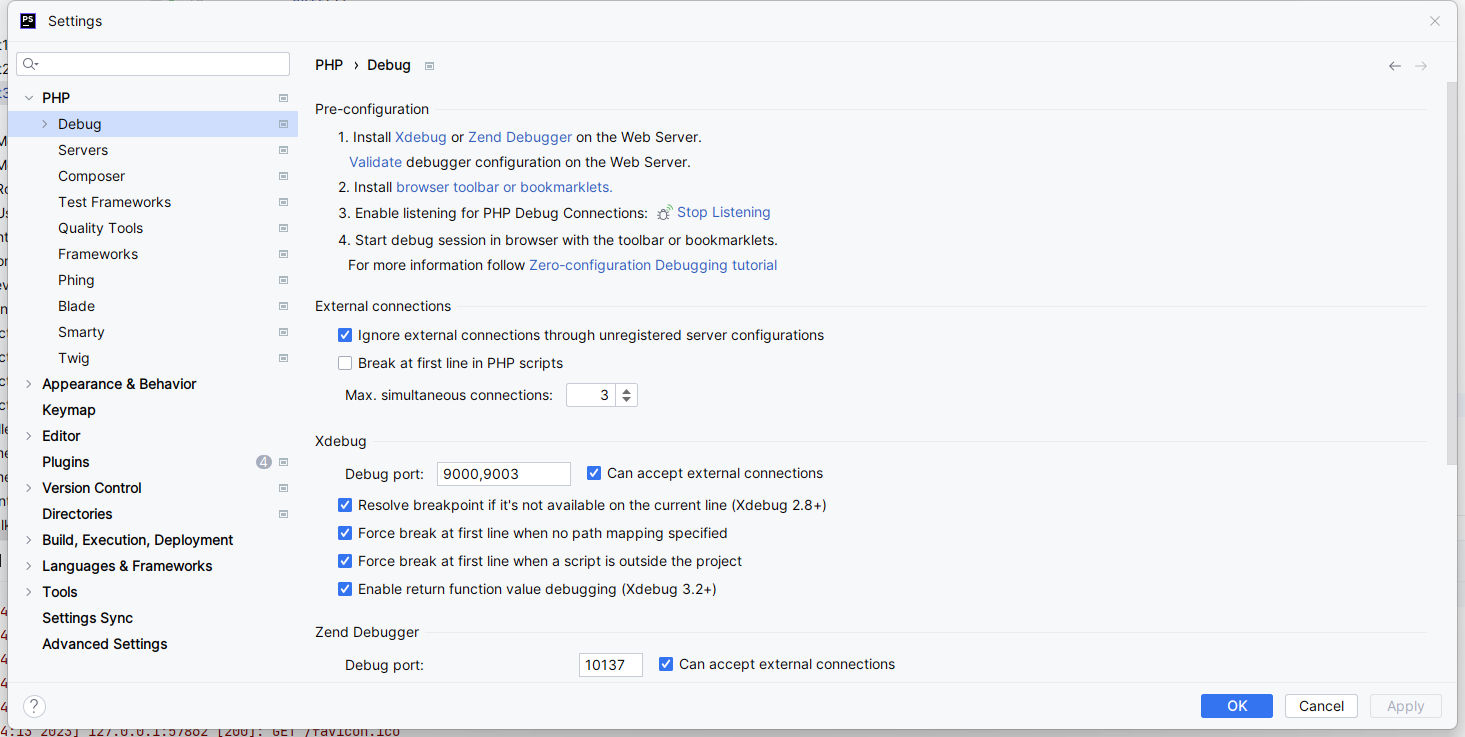
Task: Collapse the PHP settings tree section
Action: click(27, 97)
